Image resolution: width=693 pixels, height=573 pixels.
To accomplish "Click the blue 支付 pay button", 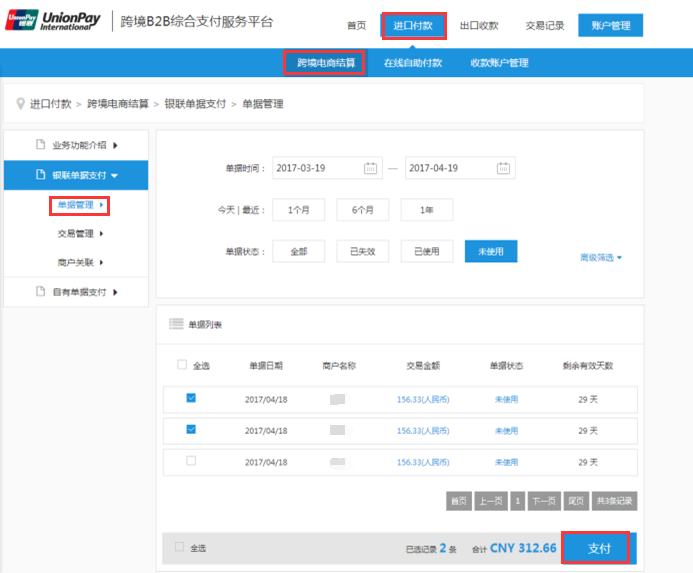I will 598,548.
